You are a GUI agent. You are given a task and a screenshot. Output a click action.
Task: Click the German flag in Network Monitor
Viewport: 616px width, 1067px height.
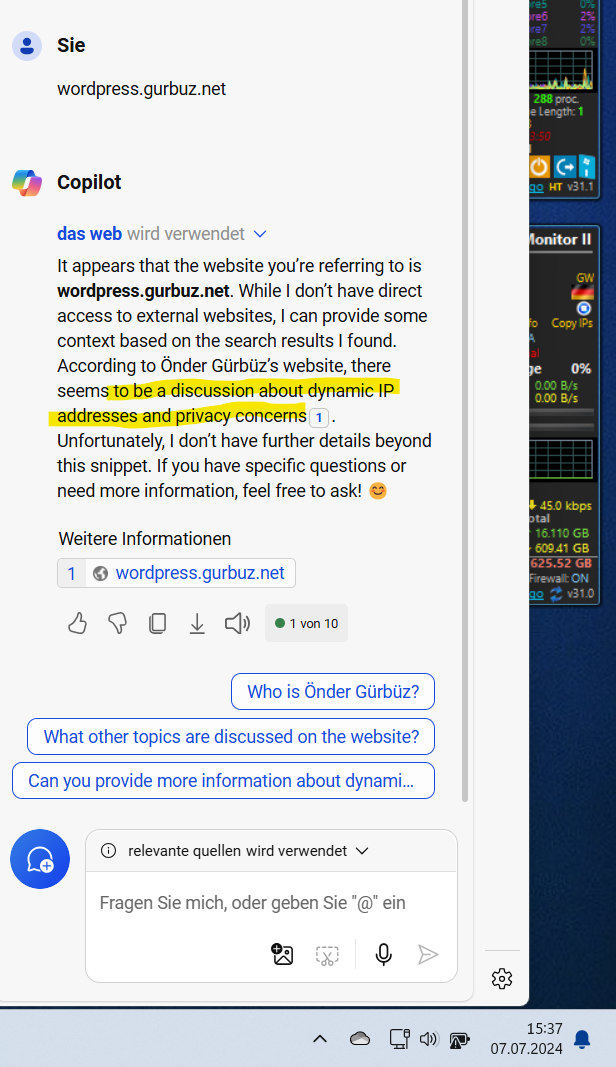(583, 292)
